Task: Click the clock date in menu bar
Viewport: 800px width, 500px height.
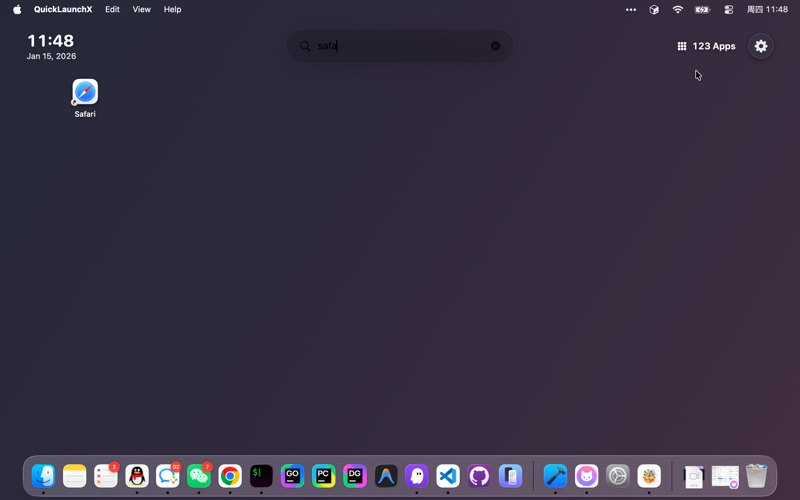Action: [768, 9]
